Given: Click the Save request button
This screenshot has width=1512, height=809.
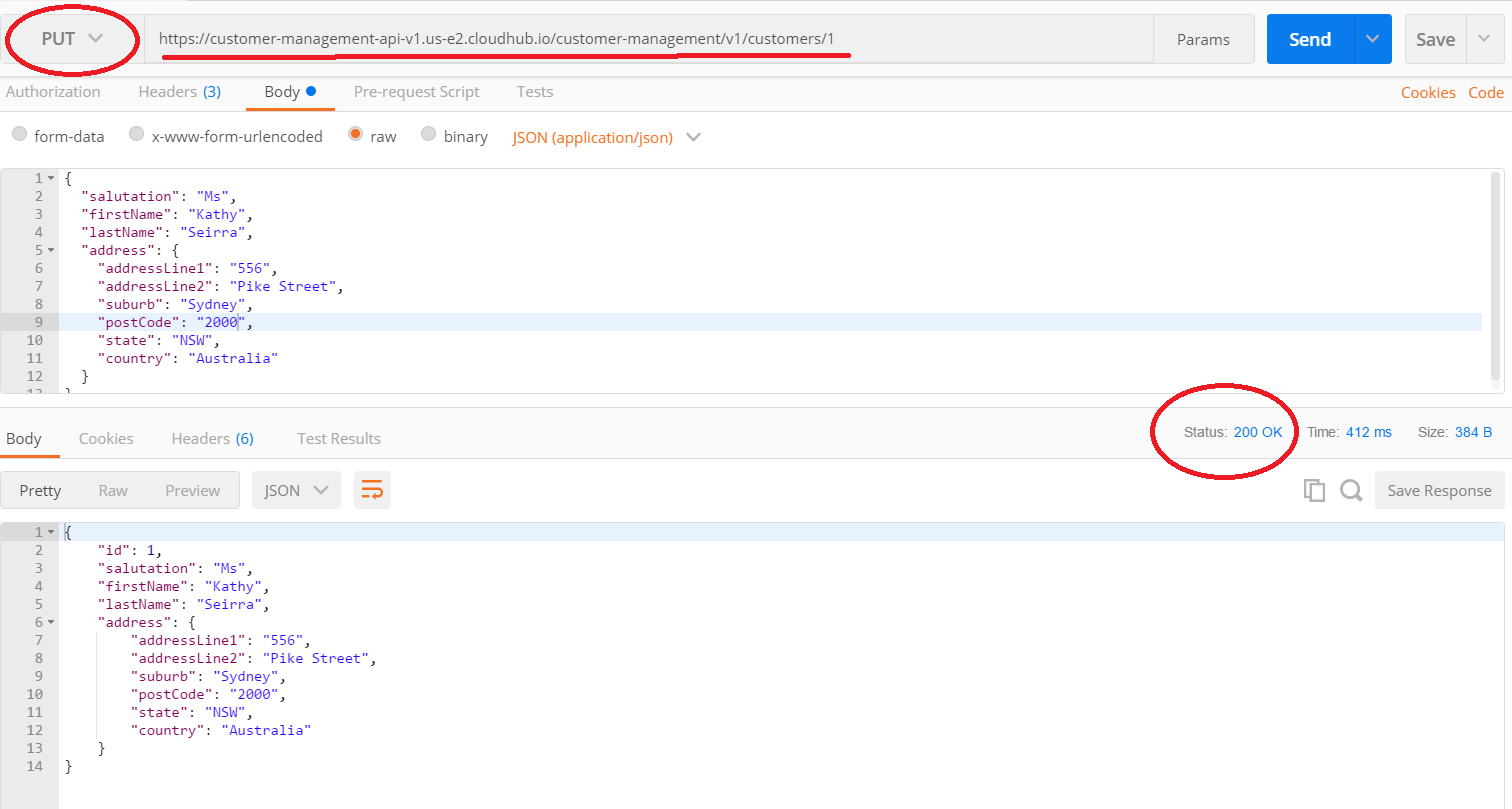Looking at the screenshot, I should pyautogui.click(x=1435, y=39).
